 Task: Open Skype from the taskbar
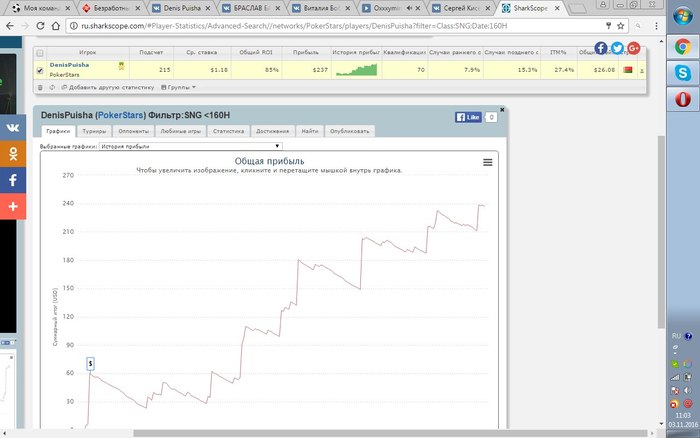[x=683, y=72]
